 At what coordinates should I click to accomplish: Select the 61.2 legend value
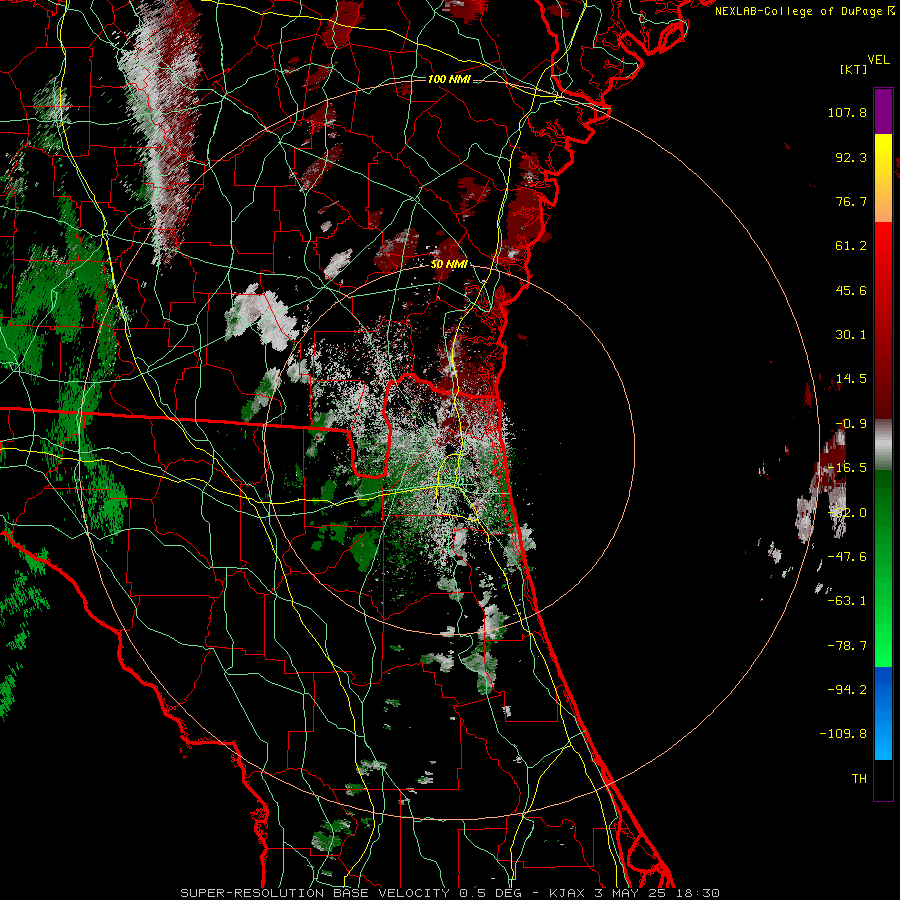[851, 246]
